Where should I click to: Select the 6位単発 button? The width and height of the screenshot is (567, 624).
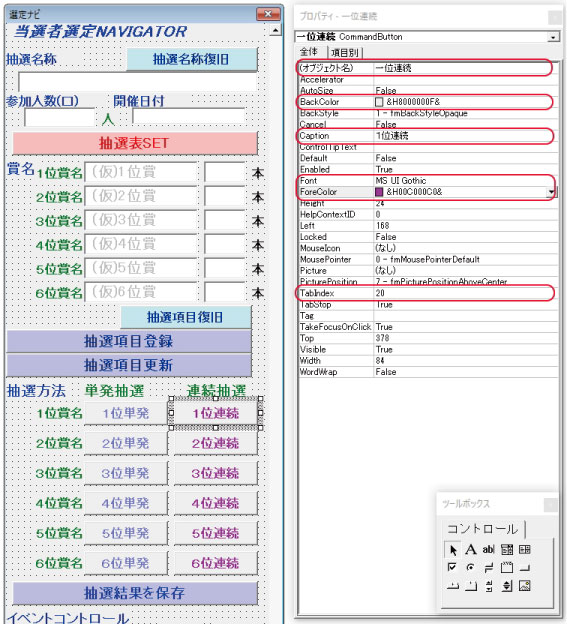click(126, 563)
